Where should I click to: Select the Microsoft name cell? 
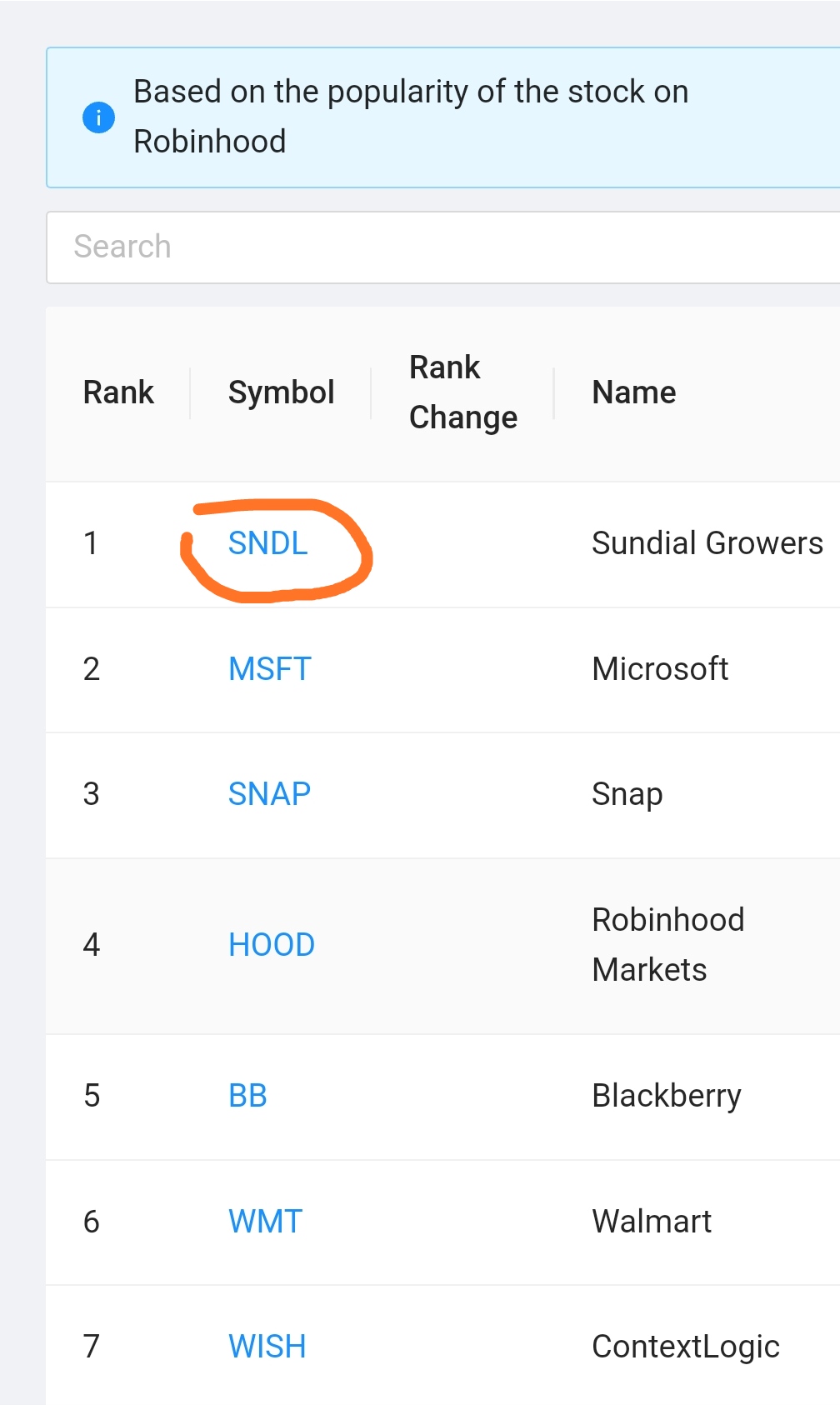[x=660, y=669]
